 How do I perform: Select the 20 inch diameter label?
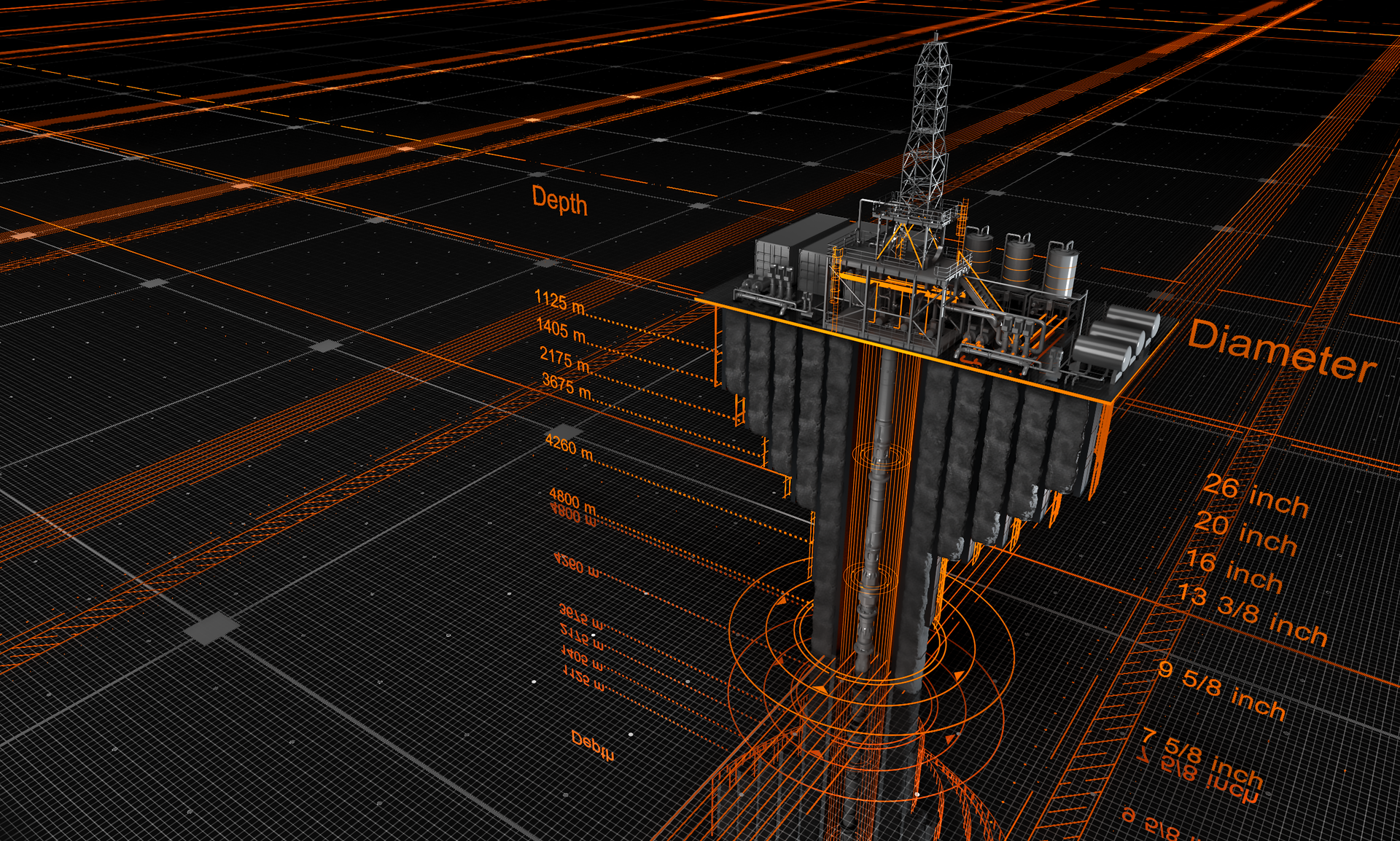(x=1245, y=533)
